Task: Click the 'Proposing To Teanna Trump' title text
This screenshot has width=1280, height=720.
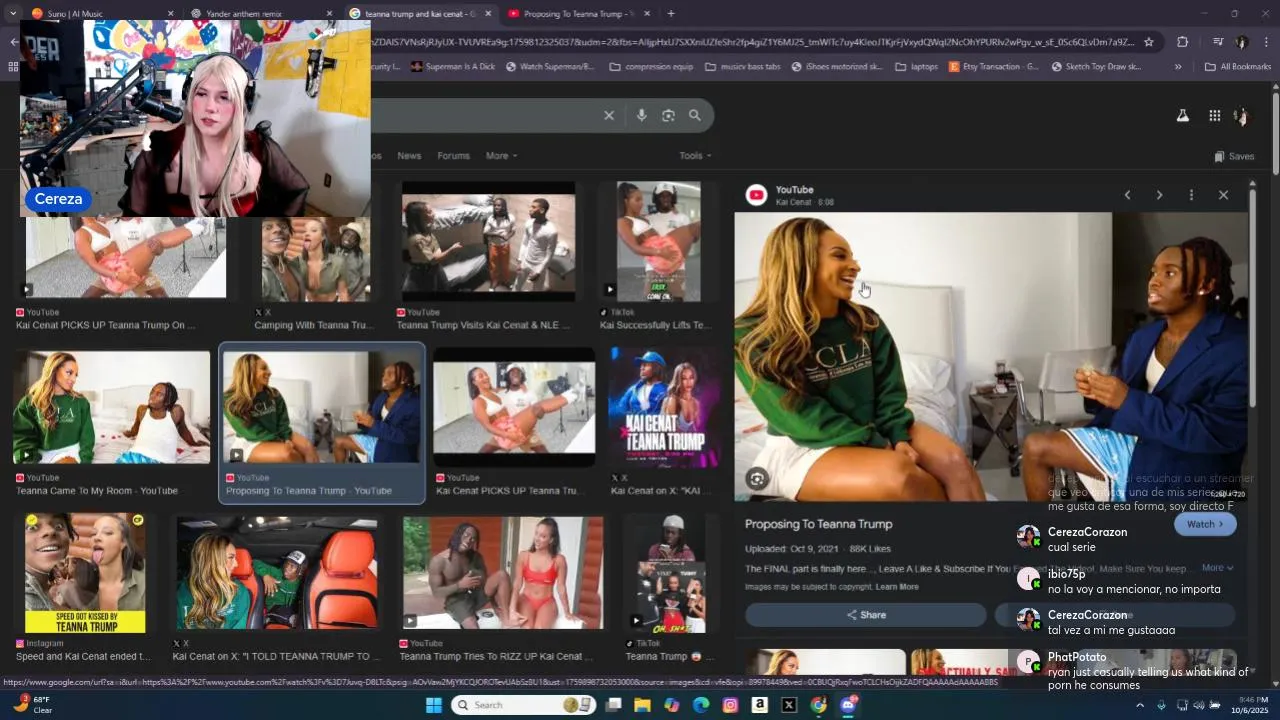Action: pyautogui.click(x=818, y=524)
